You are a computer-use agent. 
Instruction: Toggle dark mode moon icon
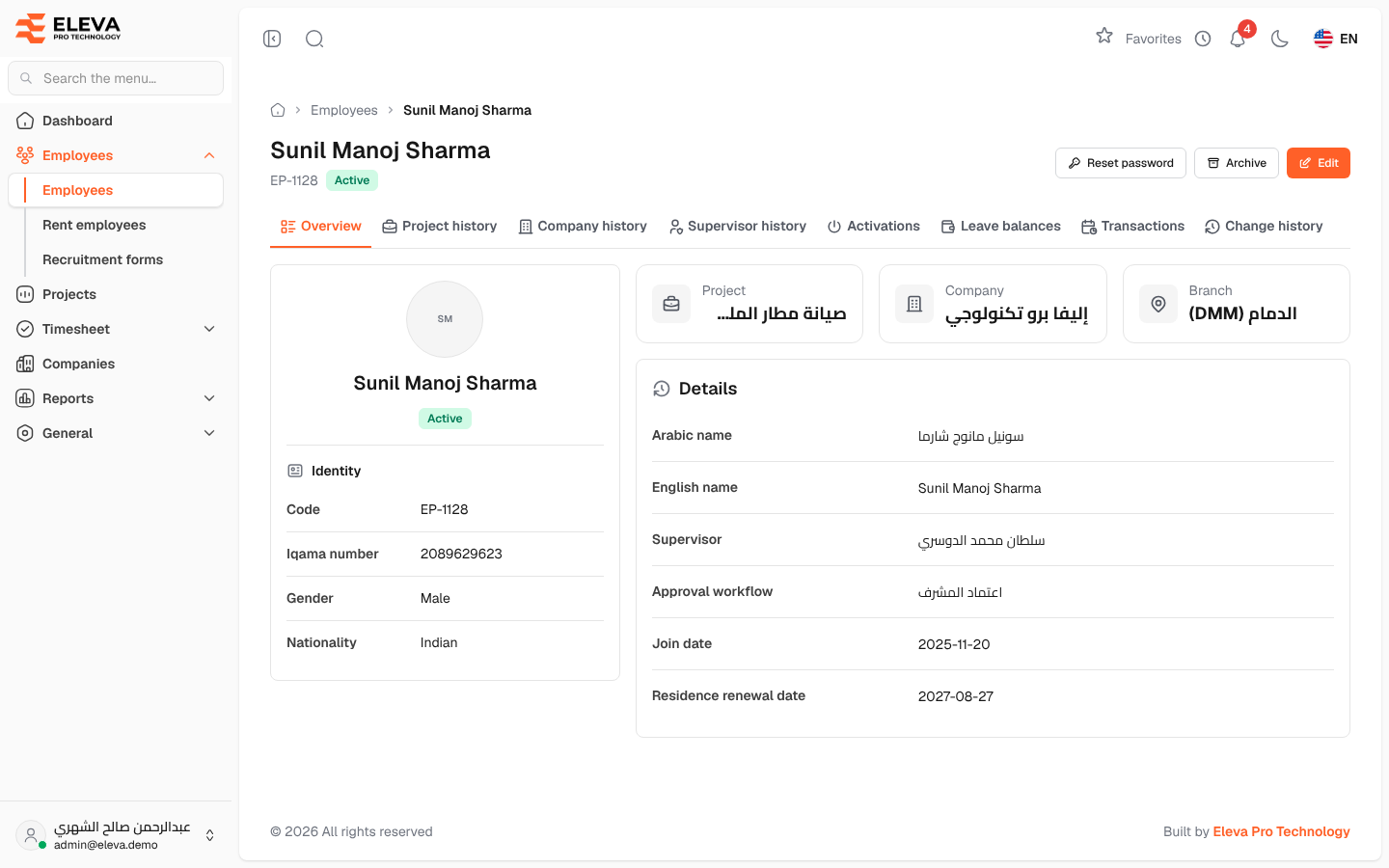1280,39
